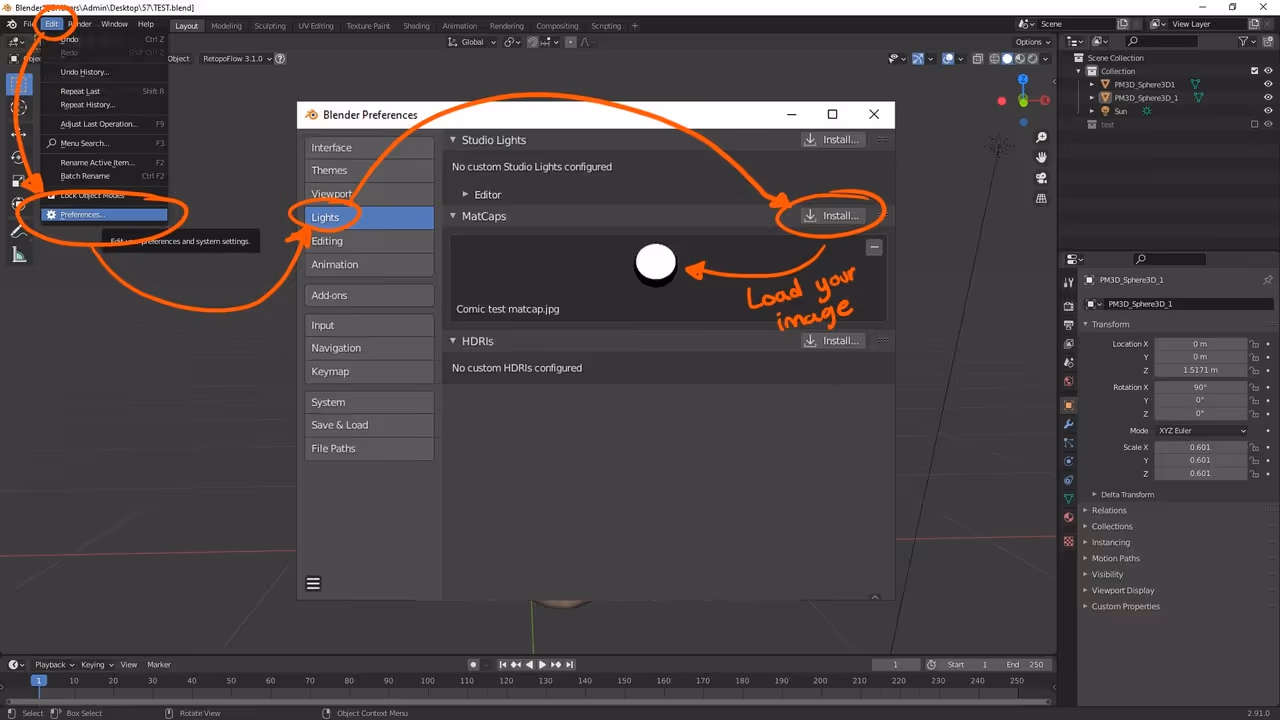Select the Measure tool in left toolbar

[19, 256]
